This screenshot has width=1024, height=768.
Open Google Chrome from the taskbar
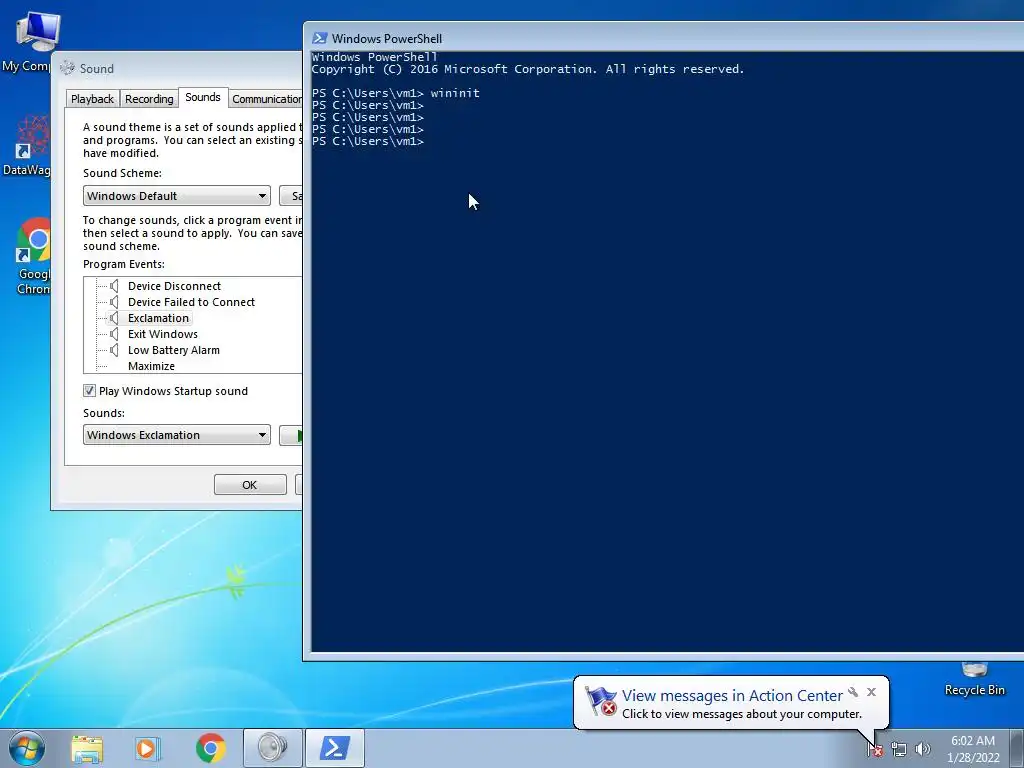pos(210,748)
